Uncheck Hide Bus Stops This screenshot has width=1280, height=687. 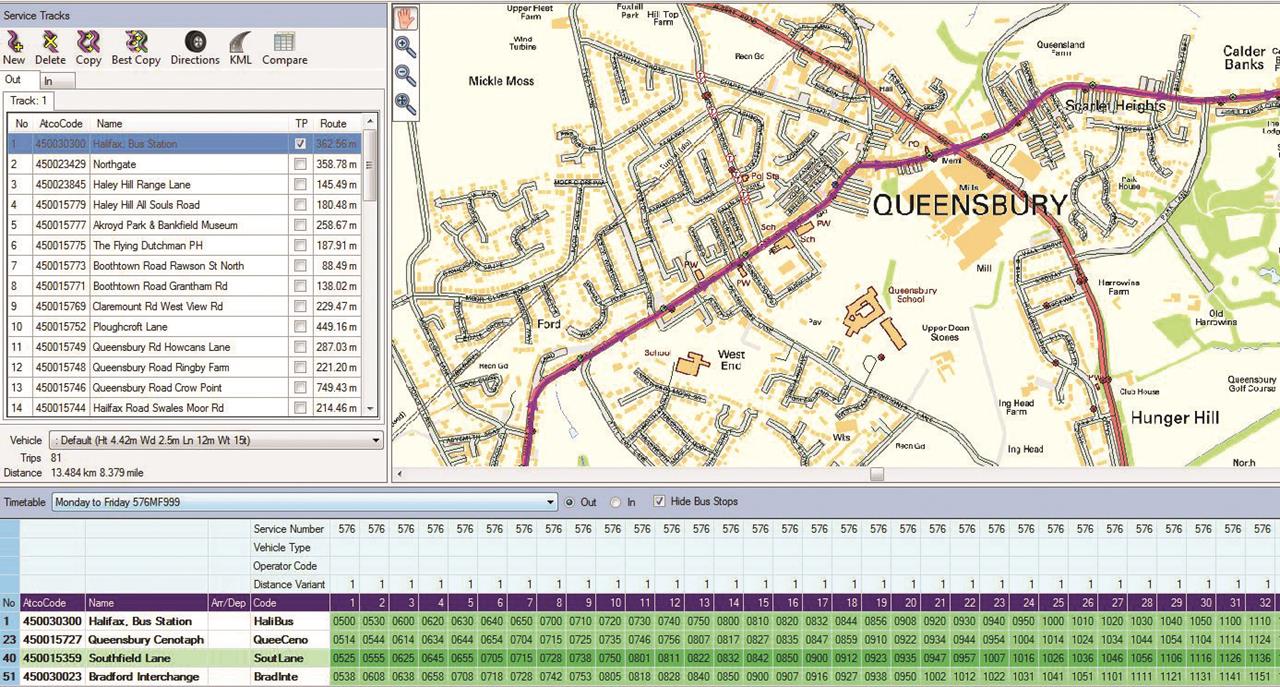[659, 501]
